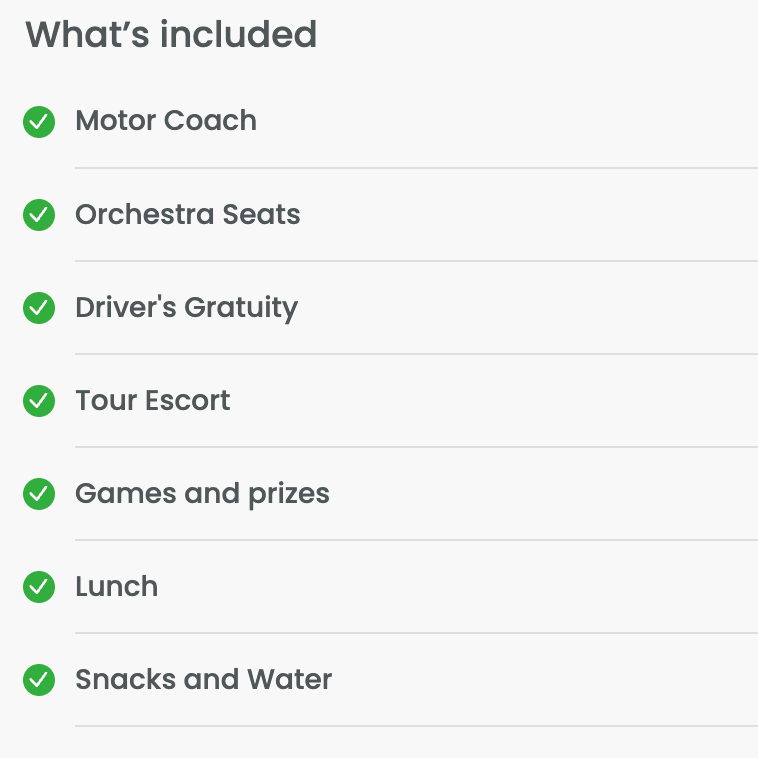Screen dimensions: 758x758
Task: Select the Motor Coach text label
Action: click(x=166, y=120)
